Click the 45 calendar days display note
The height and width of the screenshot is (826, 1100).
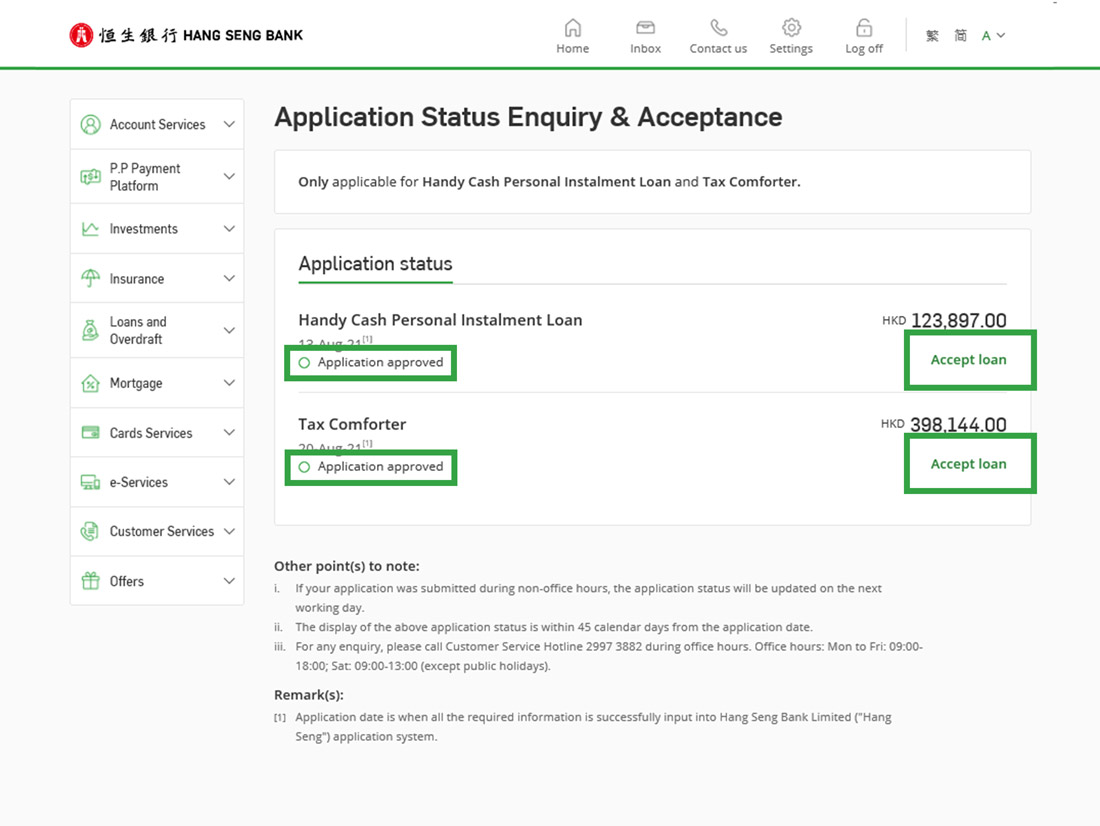coord(554,627)
